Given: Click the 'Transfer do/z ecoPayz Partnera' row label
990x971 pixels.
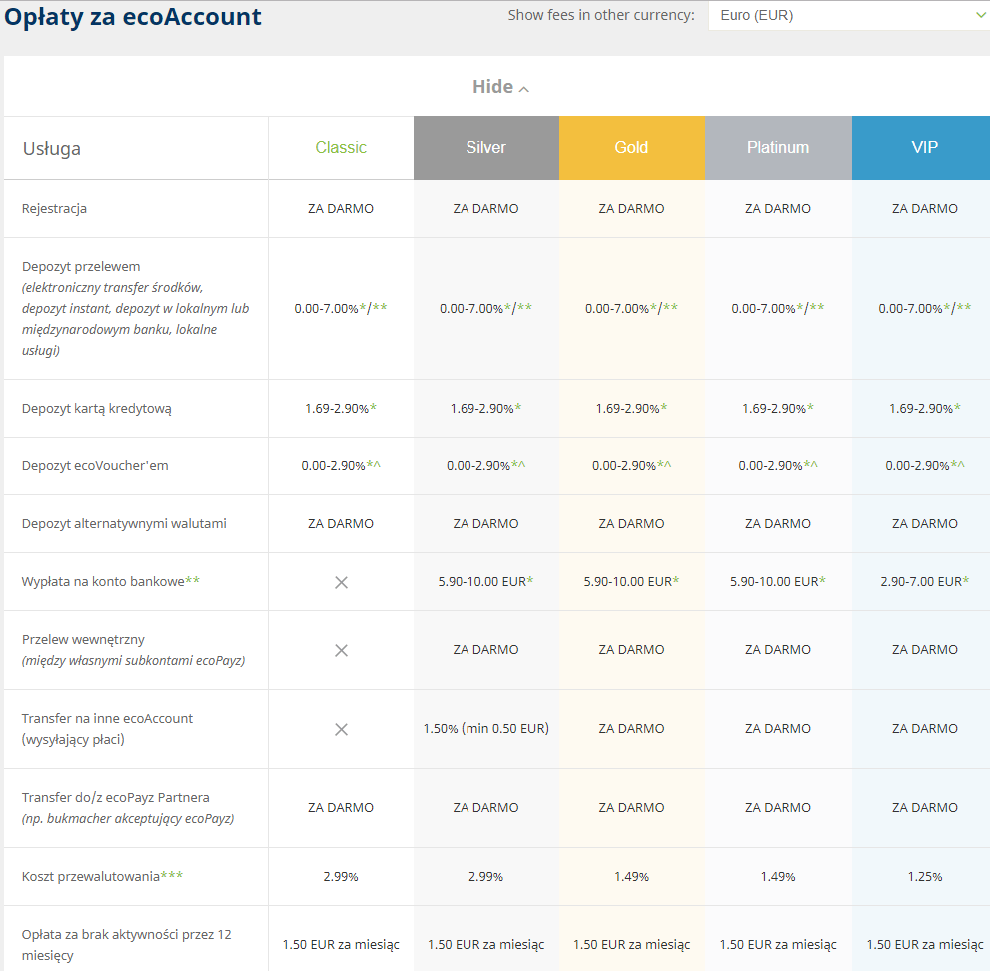Looking at the screenshot, I should tap(116, 797).
